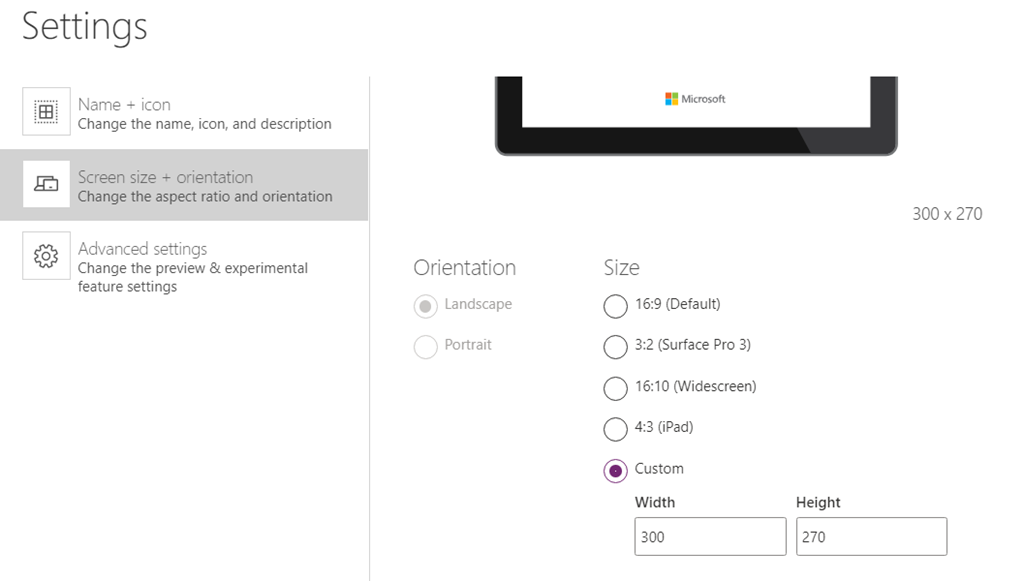Click the 'Change the aspect ratio and orientation' text
The image size is (1024, 581).
coord(205,196)
